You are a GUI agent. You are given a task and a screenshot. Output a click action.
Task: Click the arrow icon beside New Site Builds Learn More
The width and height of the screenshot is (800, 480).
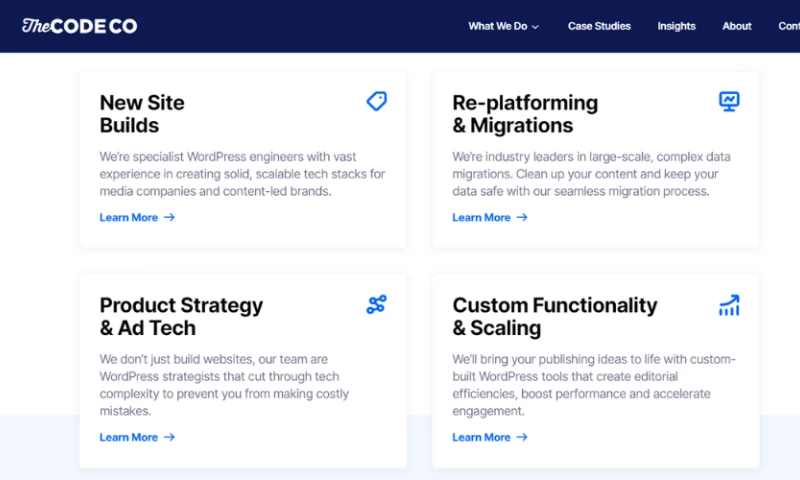[169, 217]
